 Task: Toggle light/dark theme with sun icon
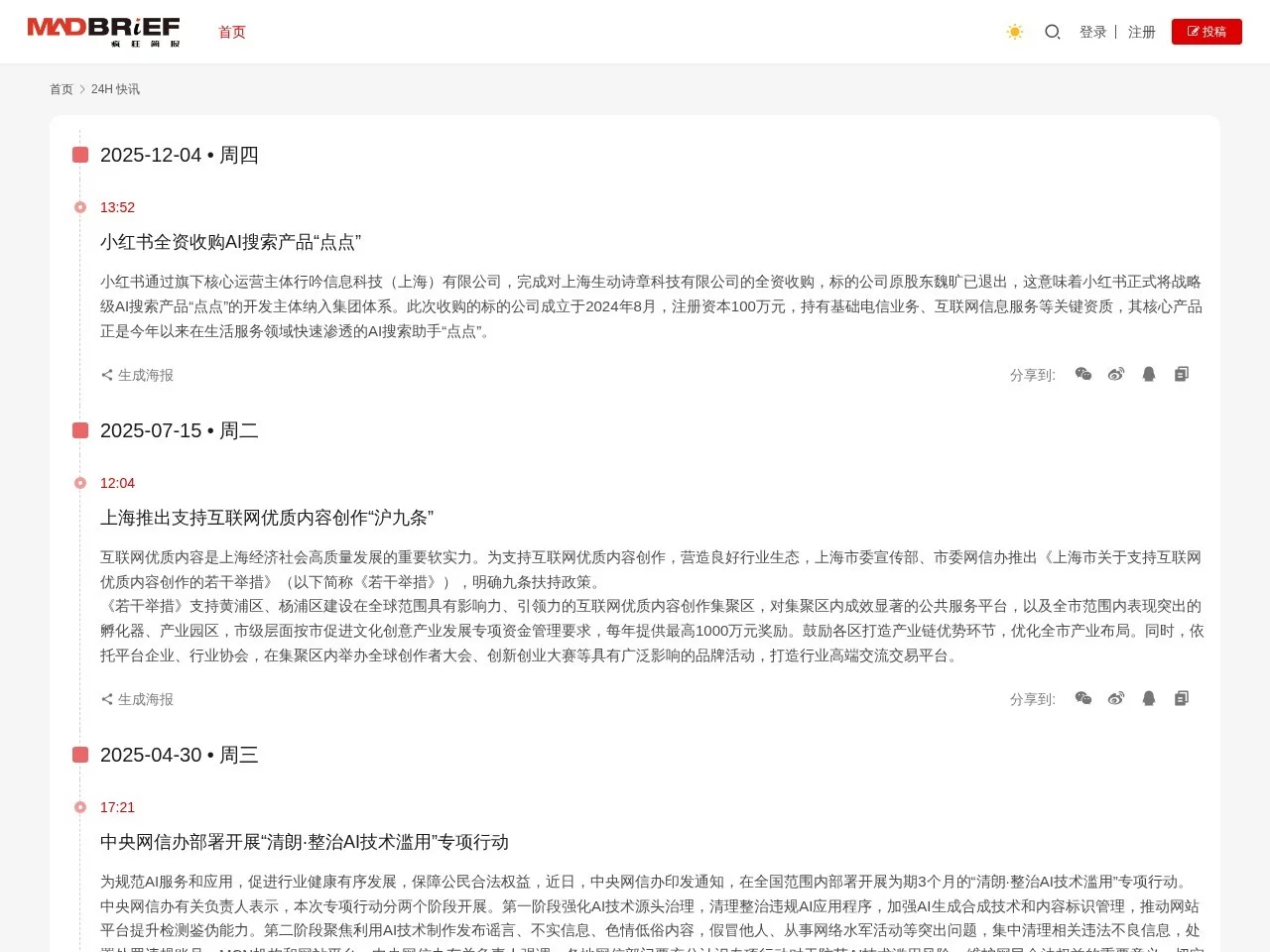[1014, 32]
